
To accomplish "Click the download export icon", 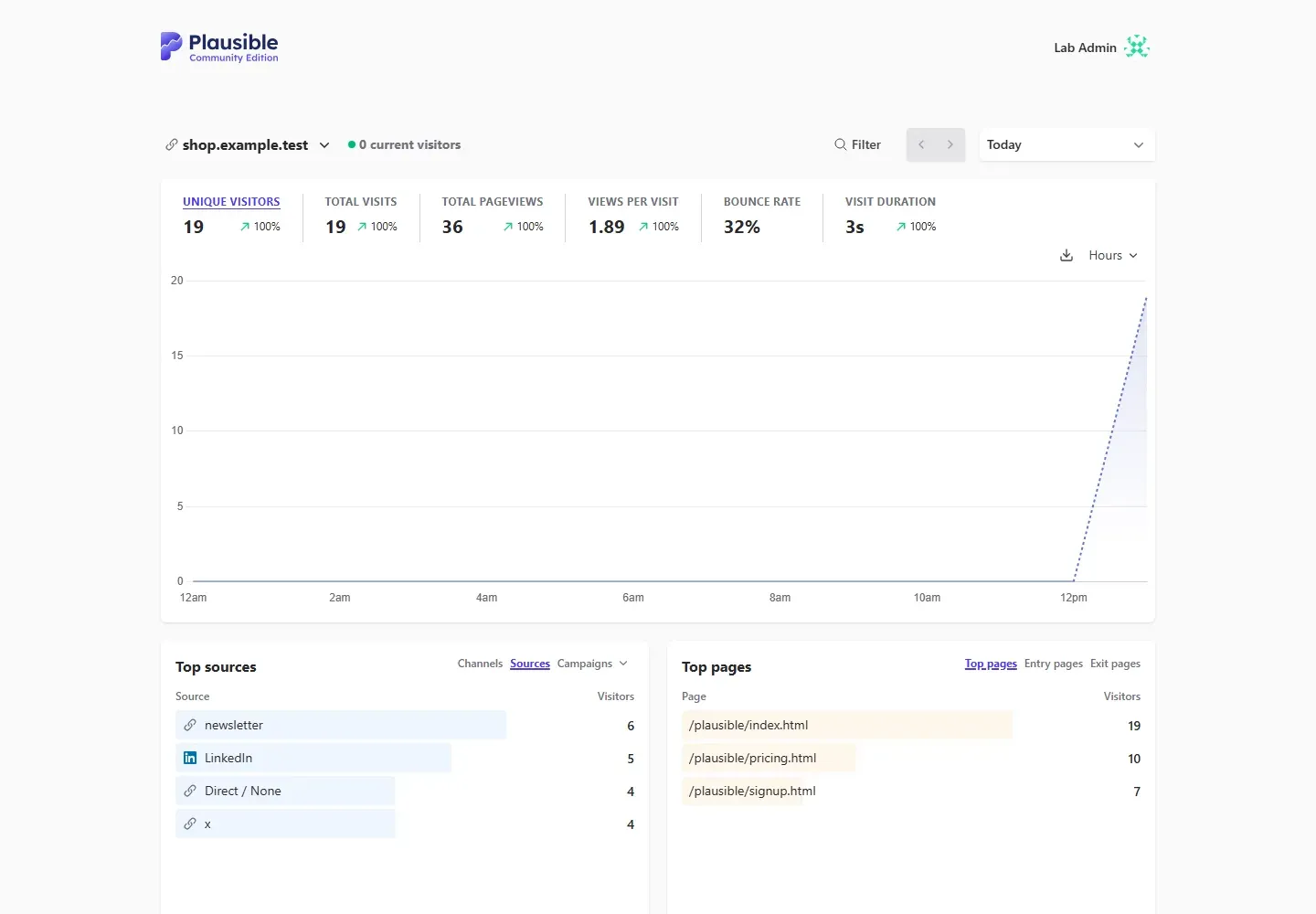I will pos(1067,256).
